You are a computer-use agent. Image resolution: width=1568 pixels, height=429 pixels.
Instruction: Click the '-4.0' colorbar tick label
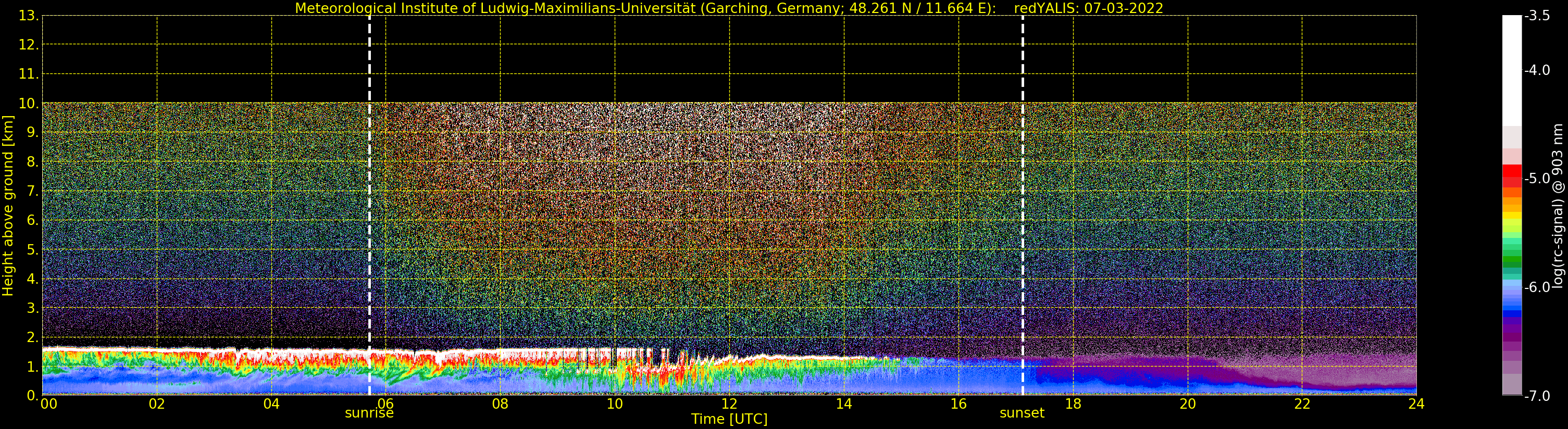(1537, 70)
